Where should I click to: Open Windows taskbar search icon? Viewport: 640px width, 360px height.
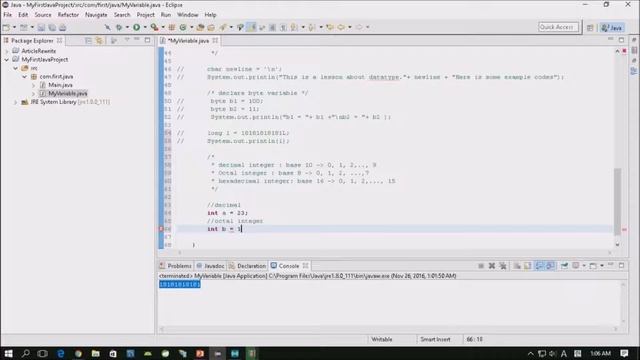click(x=25, y=353)
